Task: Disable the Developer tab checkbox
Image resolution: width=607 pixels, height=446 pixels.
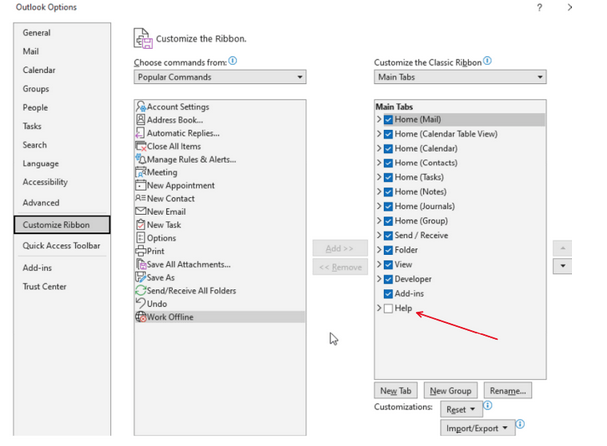Action: pos(388,280)
